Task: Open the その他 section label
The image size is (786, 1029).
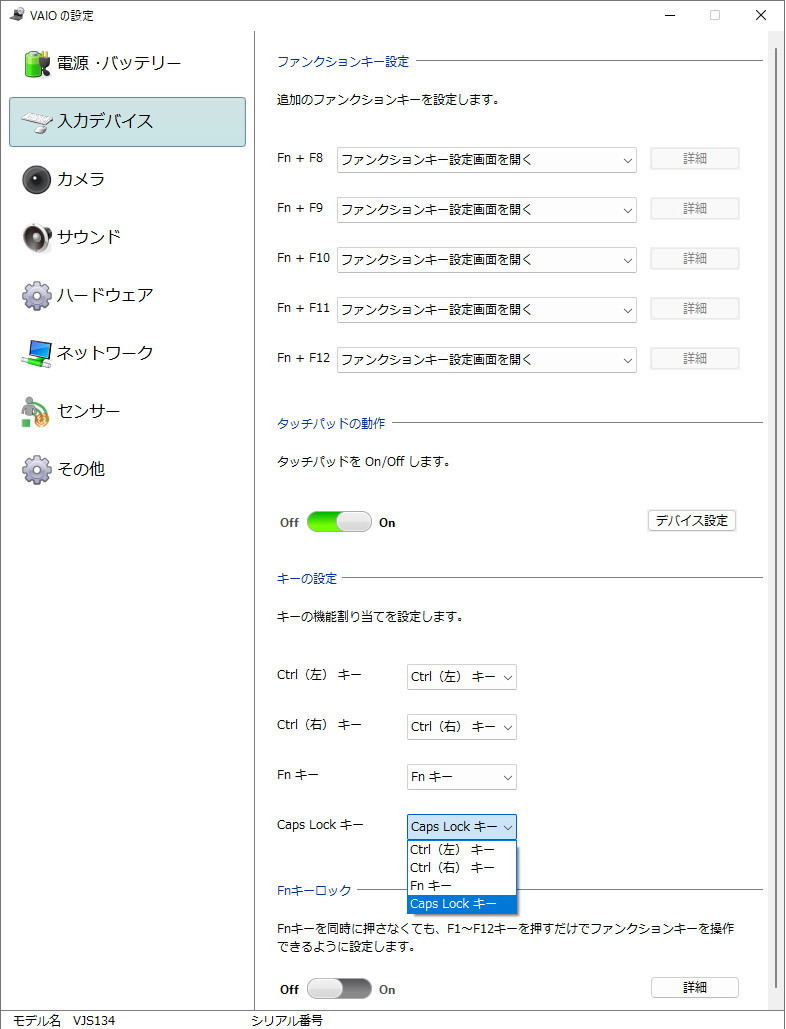Action: [81, 469]
